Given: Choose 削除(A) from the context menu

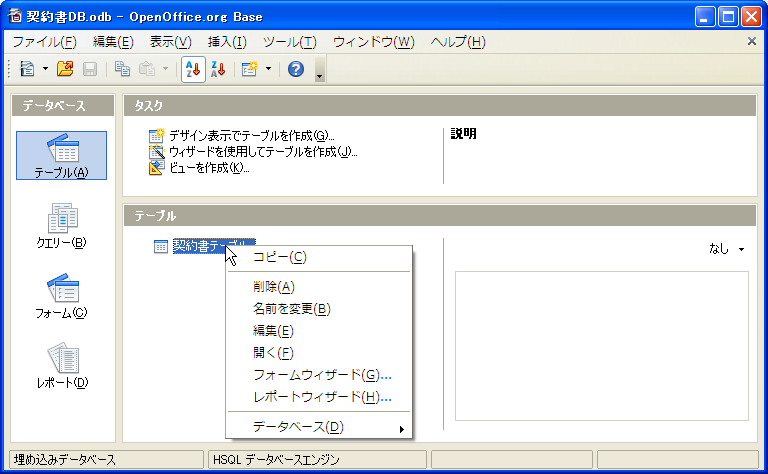Looking at the screenshot, I should 318,287.
